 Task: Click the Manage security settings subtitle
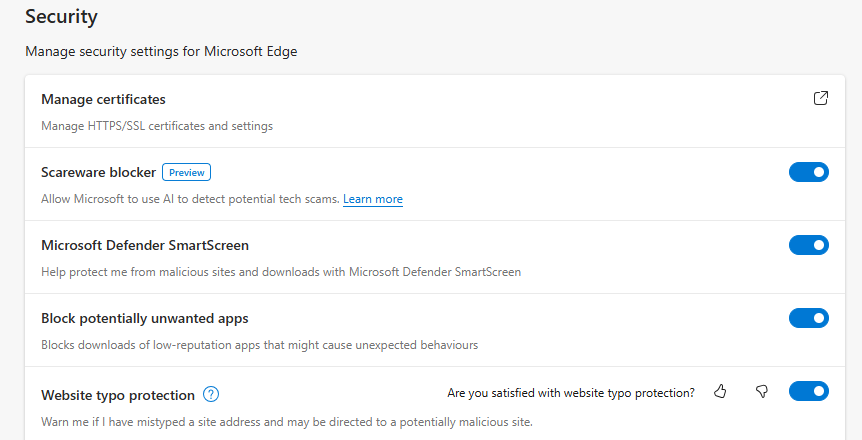coord(161,52)
